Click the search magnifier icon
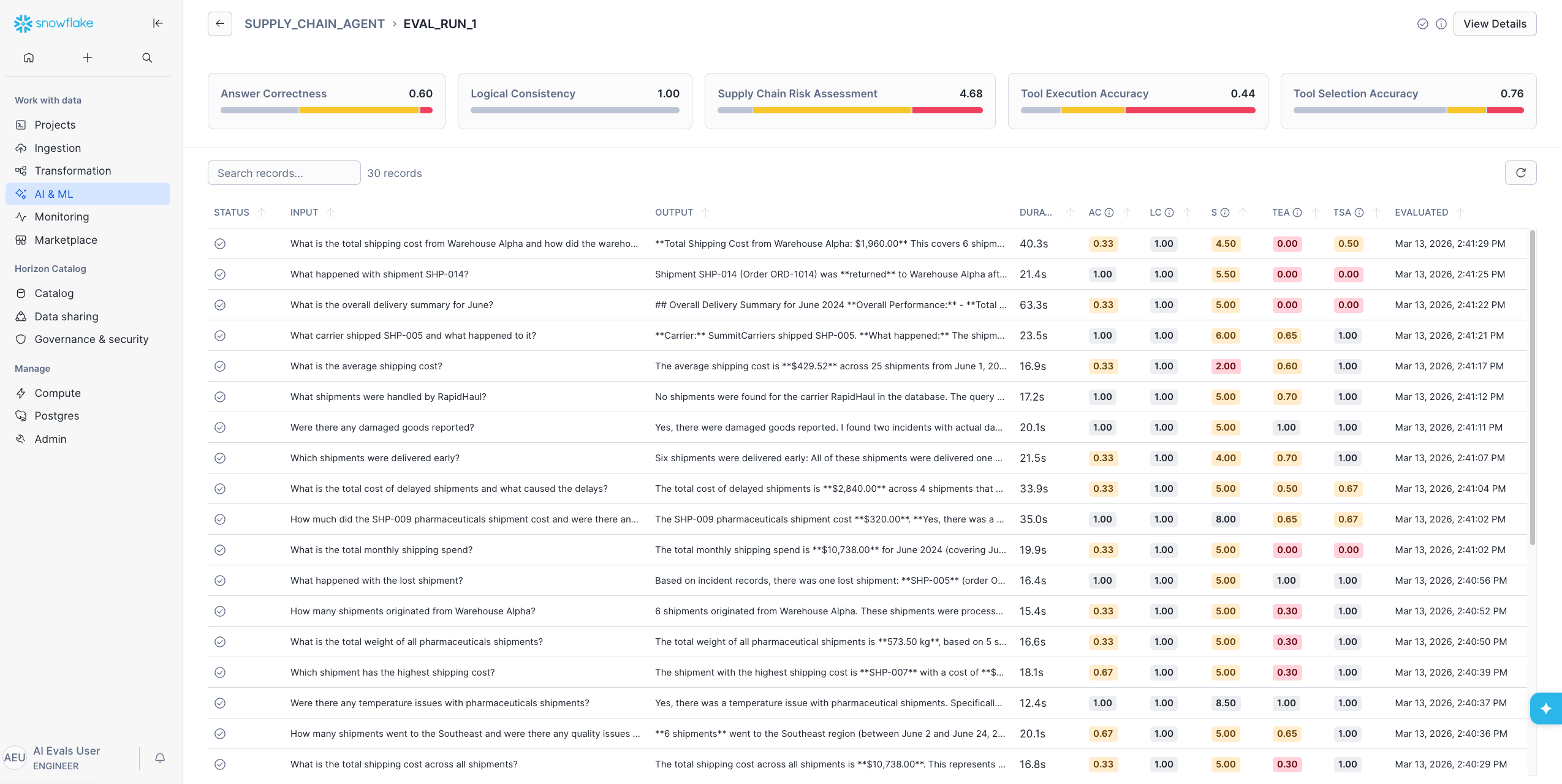The image size is (1562, 784). pos(146,57)
